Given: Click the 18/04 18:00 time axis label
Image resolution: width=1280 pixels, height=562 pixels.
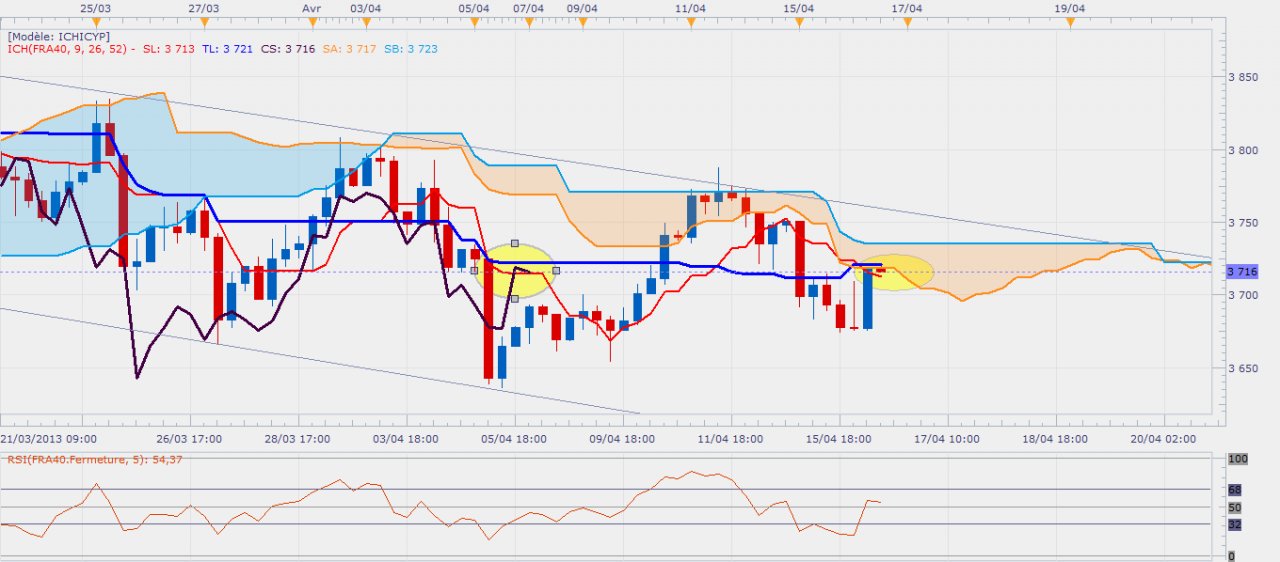Looking at the screenshot, I should click(x=1054, y=438).
